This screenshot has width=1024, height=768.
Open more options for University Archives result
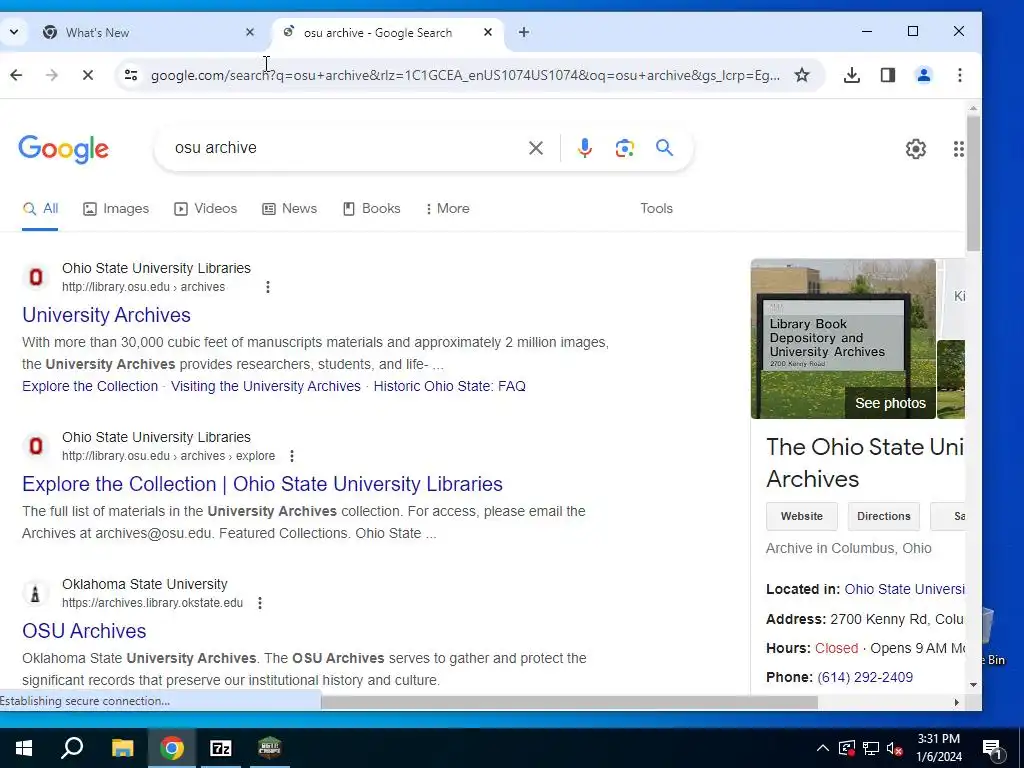click(x=268, y=287)
